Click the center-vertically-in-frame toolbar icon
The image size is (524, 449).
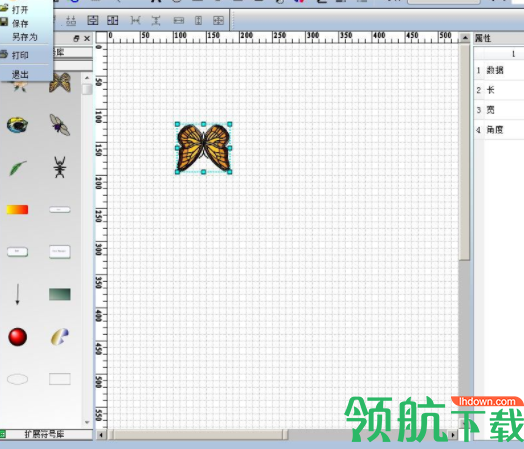coord(93,20)
